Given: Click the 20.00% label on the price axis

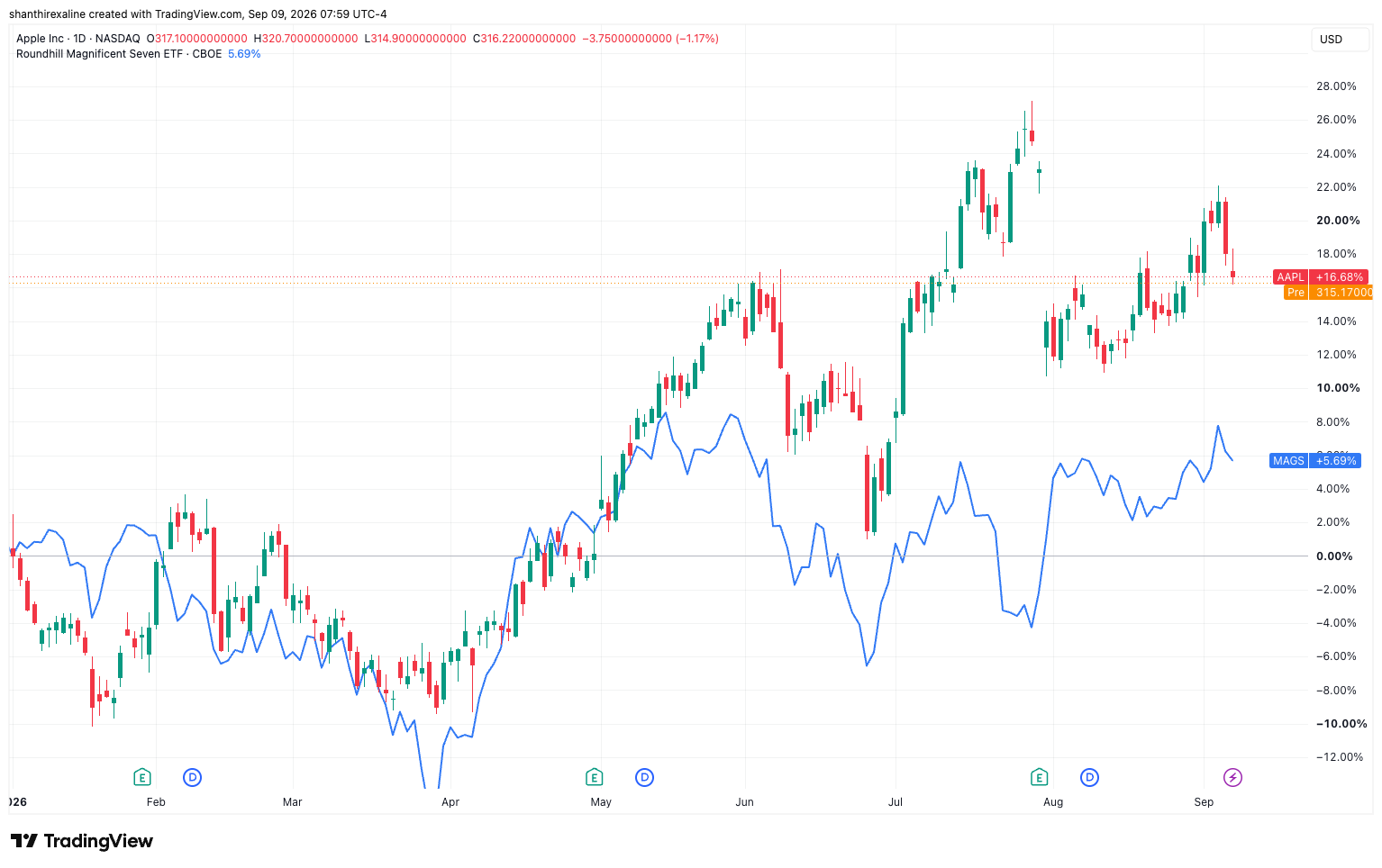Looking at the screenshot, I should click(x=1338, y=221).
